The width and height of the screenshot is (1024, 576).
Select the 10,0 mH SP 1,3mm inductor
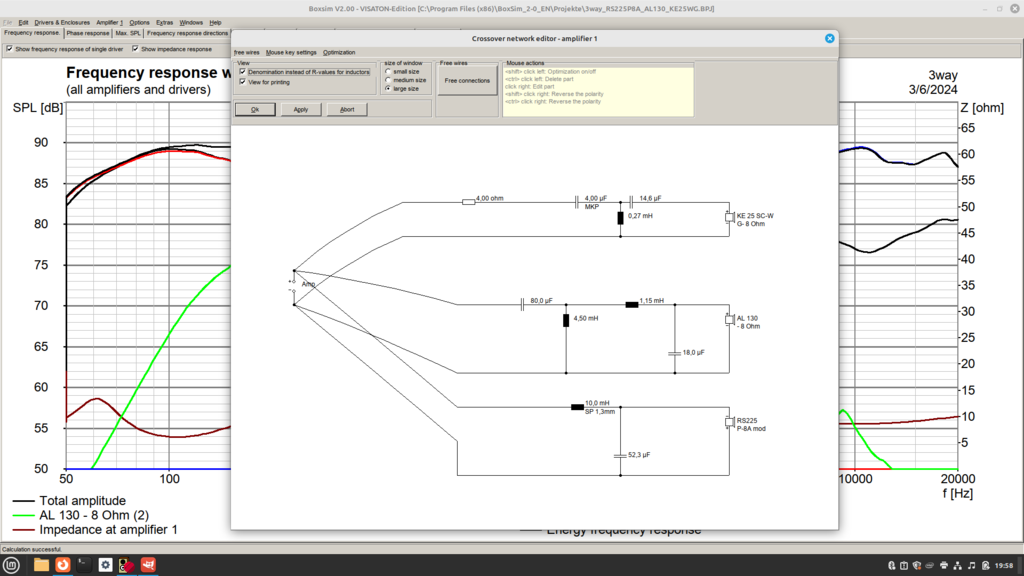(x=577, y=408)
